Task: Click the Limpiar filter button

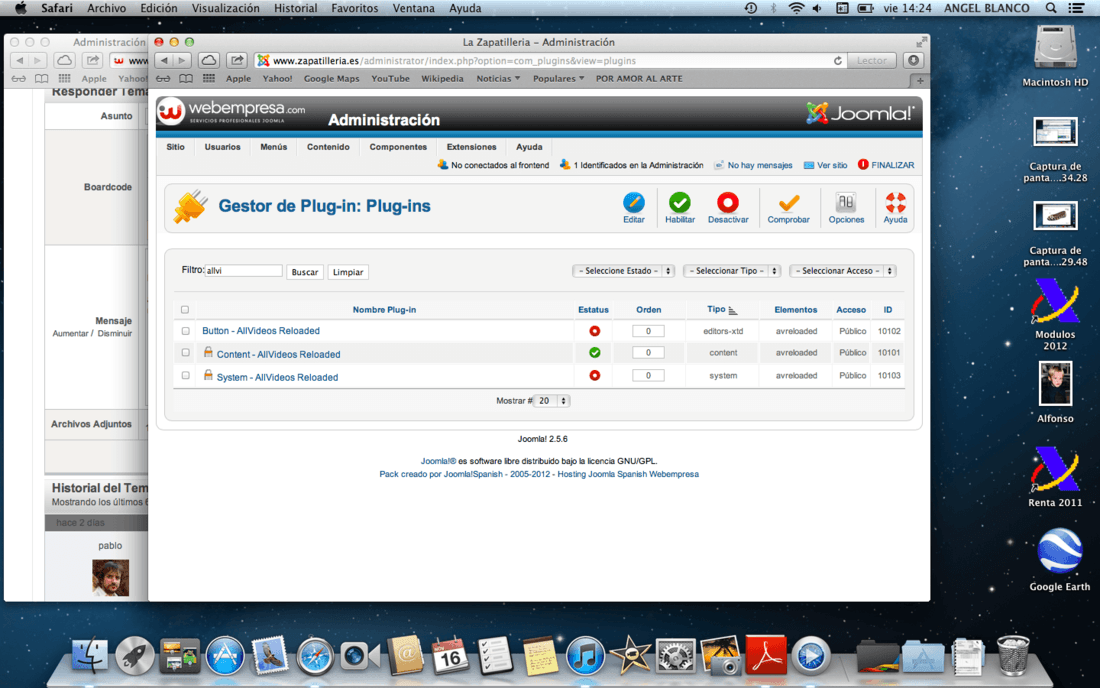Action: tap(348, 272)
